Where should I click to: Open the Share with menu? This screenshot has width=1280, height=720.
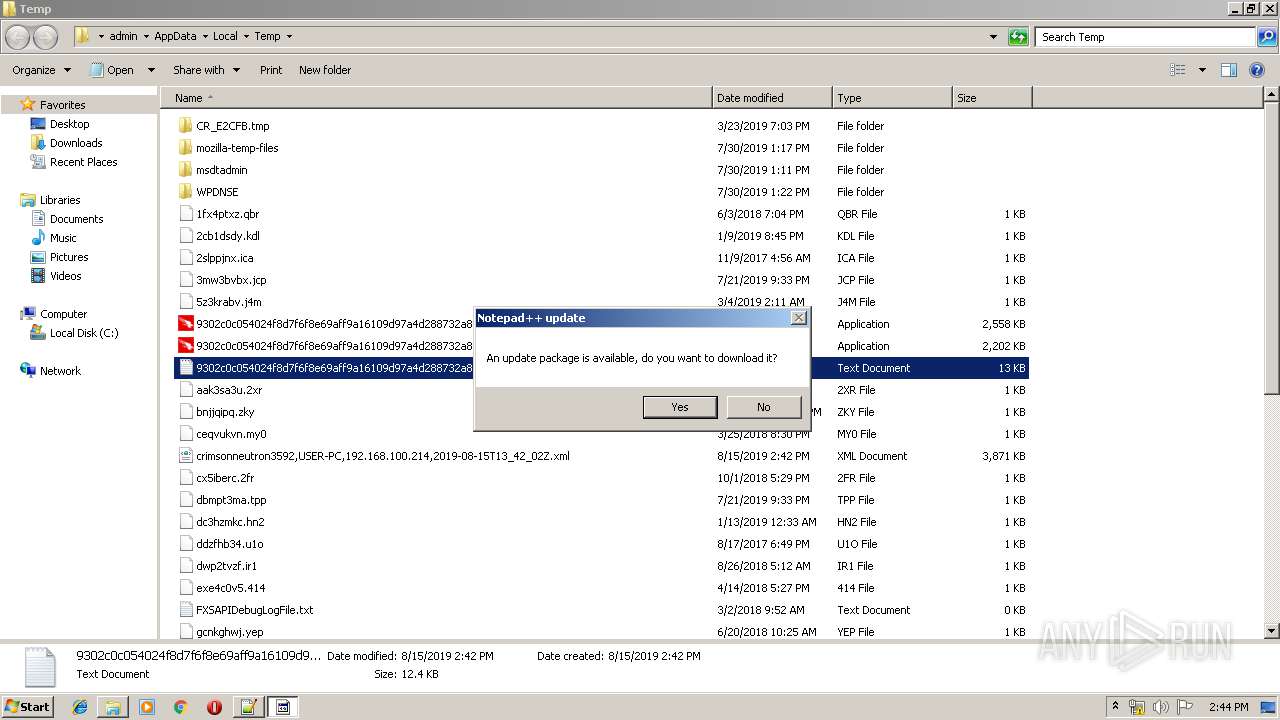pos(206,70)
